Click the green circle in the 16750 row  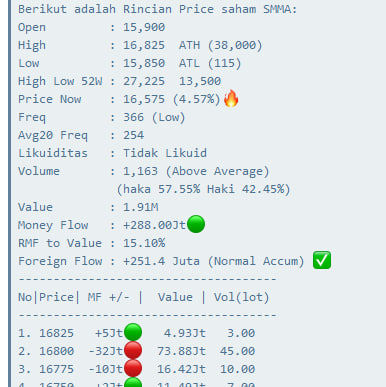(133, 383)
